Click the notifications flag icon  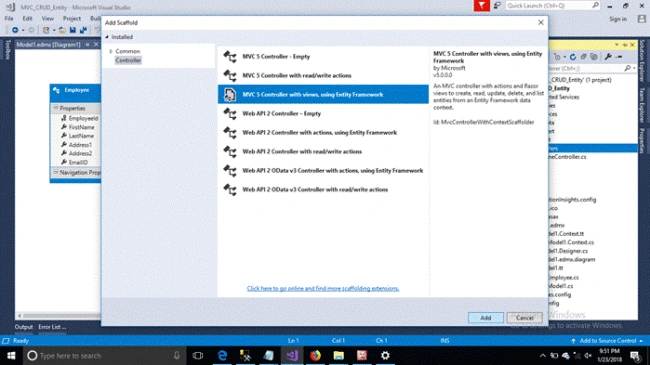coord(482,6)
